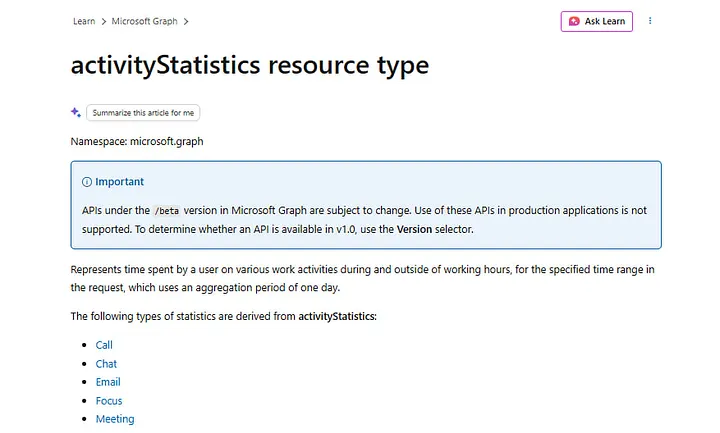The image size is (720, 433).
Task: Open the Call statistics link
Action: tap(104, 345)
